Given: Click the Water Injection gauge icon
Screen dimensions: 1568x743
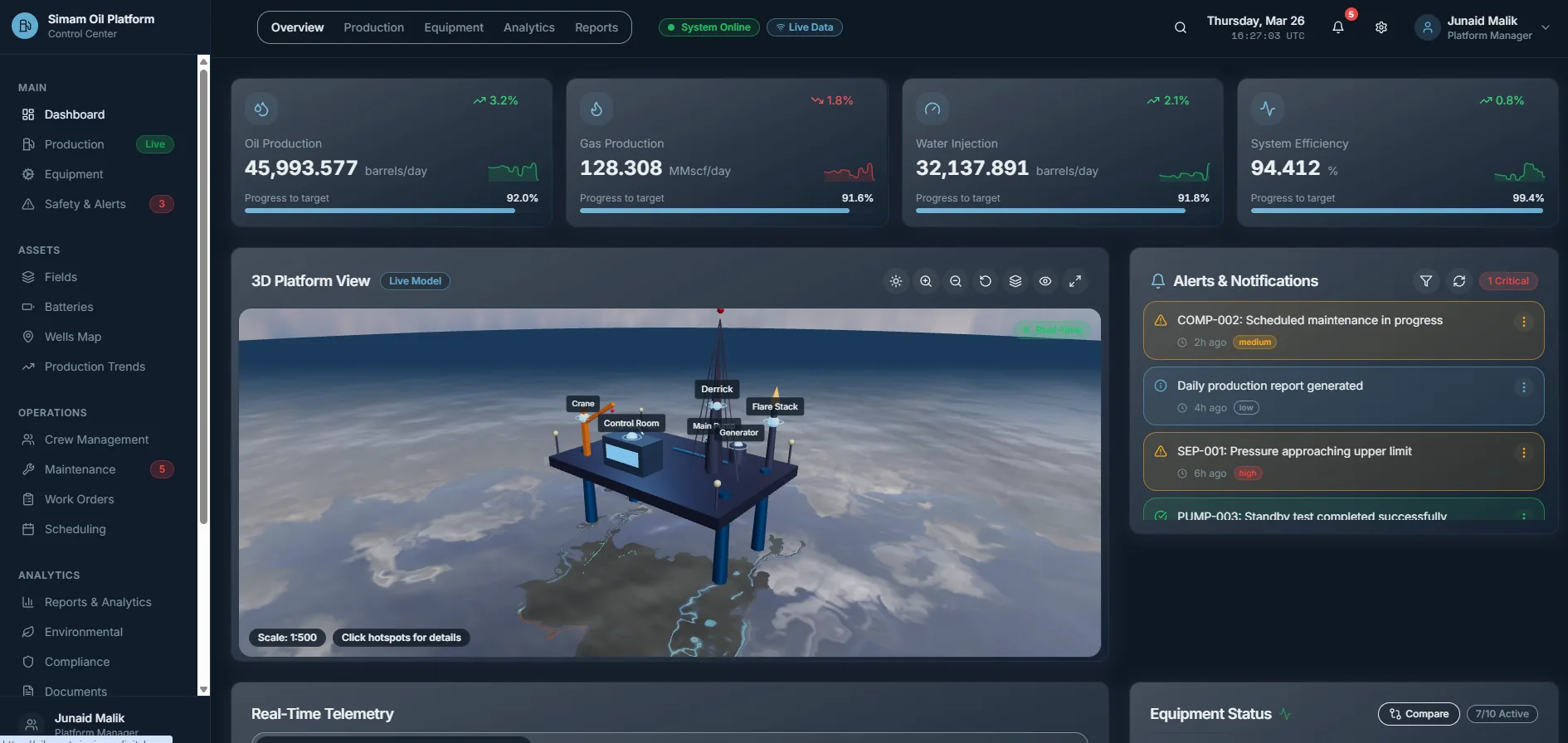Looking at the screenshot, I should (x=933, y=109).
